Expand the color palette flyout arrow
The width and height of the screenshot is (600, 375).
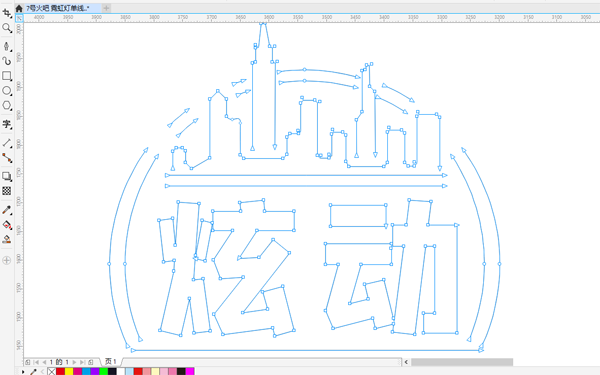(x=23, y=372)
